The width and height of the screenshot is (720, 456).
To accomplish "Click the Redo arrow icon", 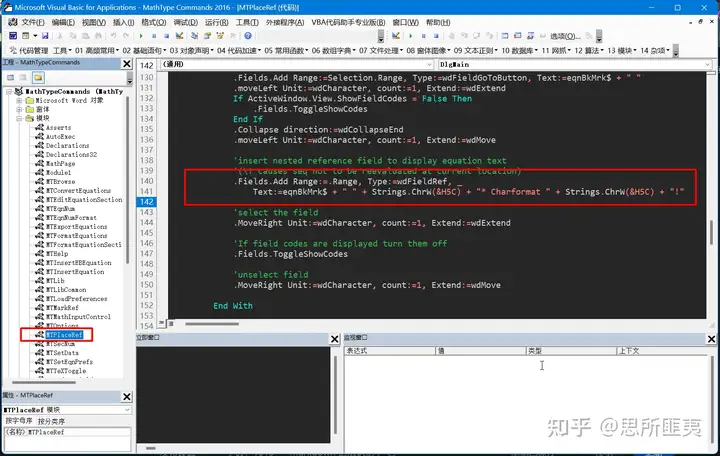I will point(126,36).
